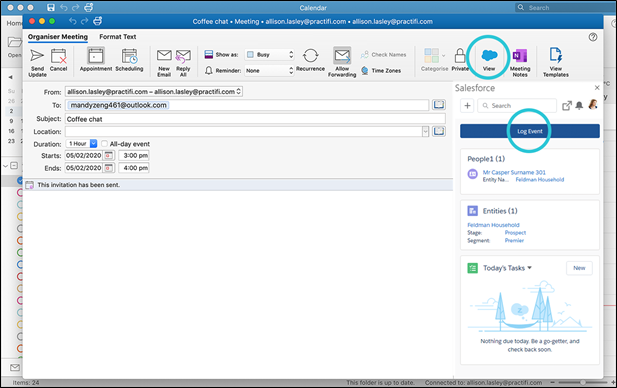Click the save icon in Calendar window
The height and width of the screenshot is (388, 617).
coord(51,7)
